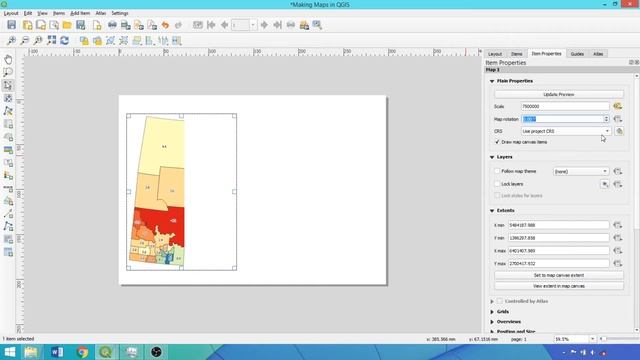This screenshot has height=360, width=640.
Task: Click the Scale input field
Action: (565, 106)
